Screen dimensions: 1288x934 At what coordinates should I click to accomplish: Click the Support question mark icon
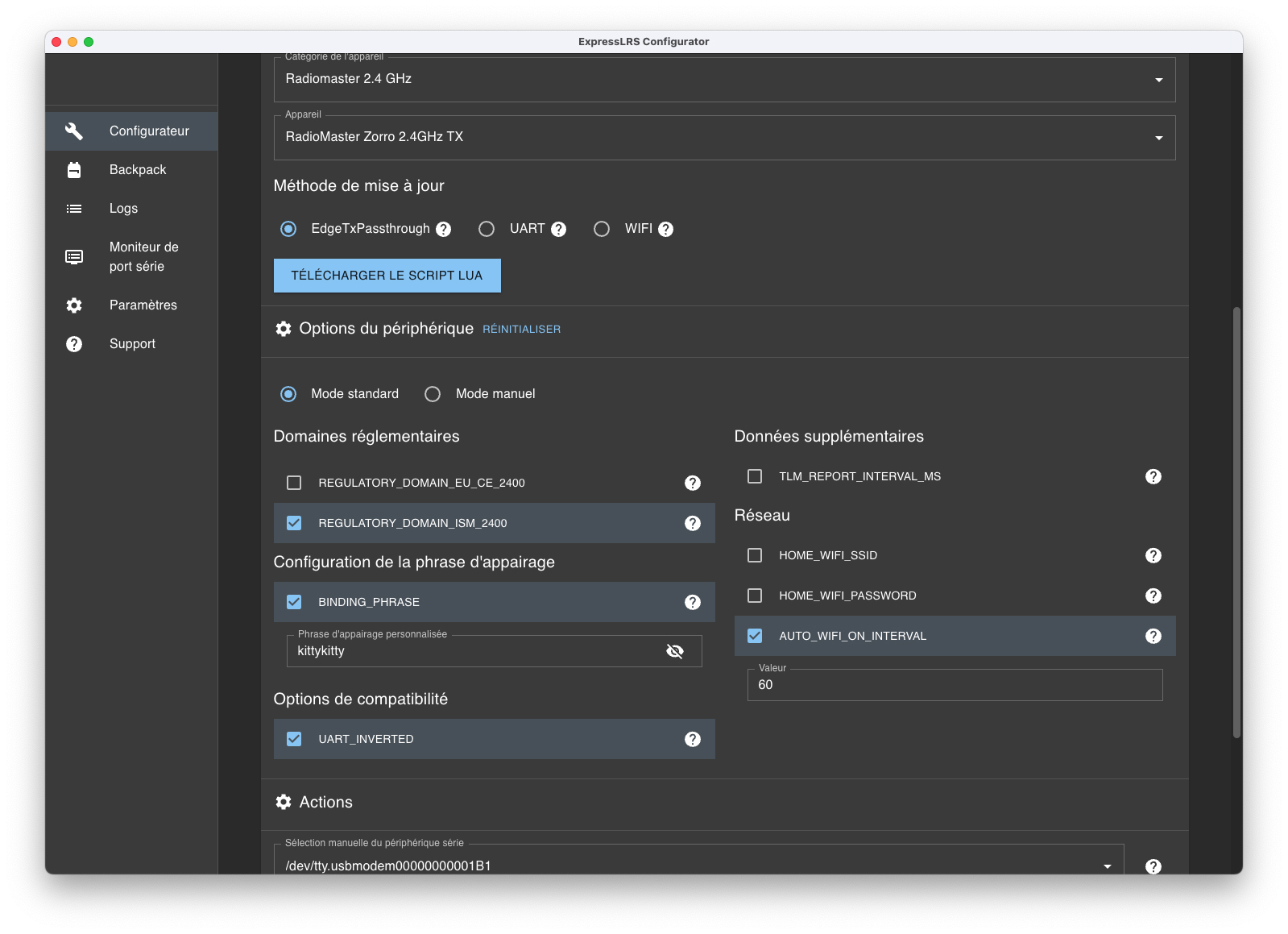click(x=74, y=343)
